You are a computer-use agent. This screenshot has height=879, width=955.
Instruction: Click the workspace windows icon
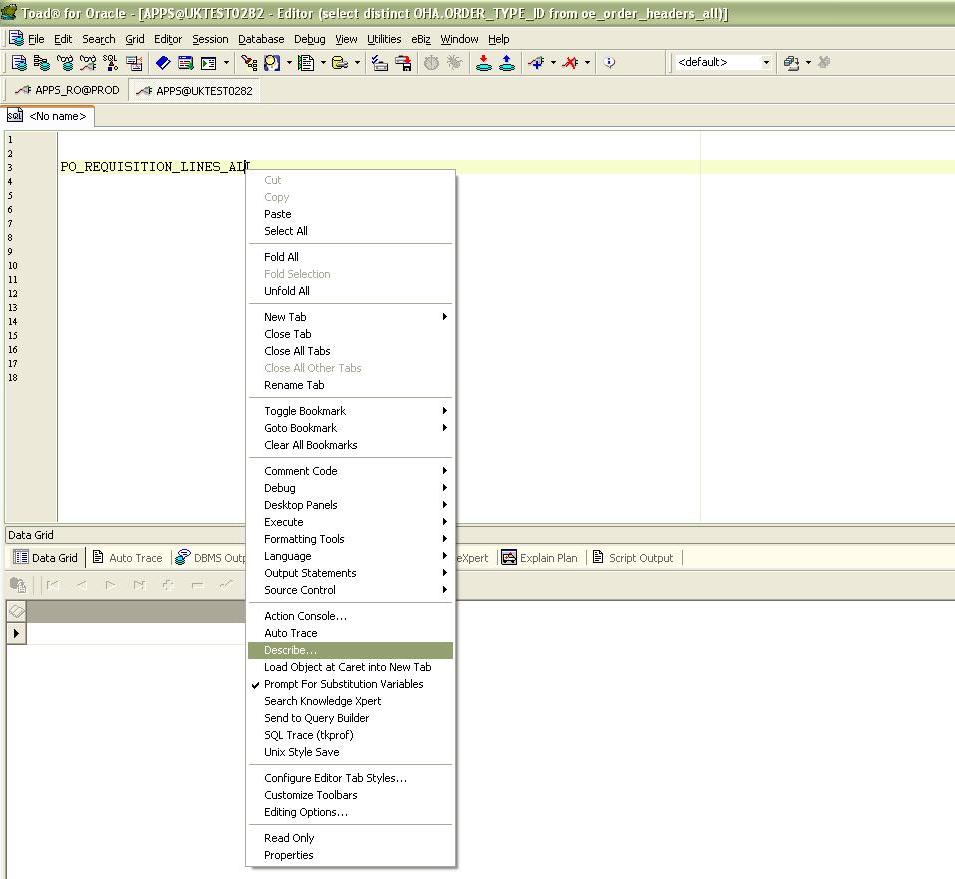(x=791, y=62)
